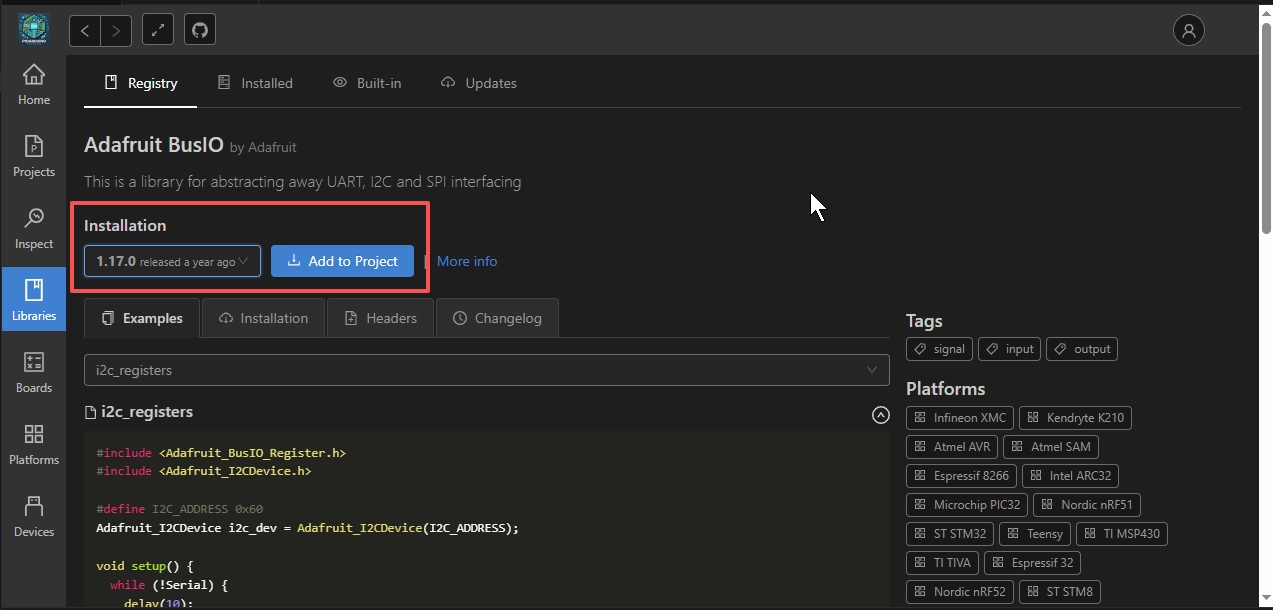Select the Infineon XMC platform
Image resolution: width=1273 pixels, height=610 pixels.
coord(960,417)
